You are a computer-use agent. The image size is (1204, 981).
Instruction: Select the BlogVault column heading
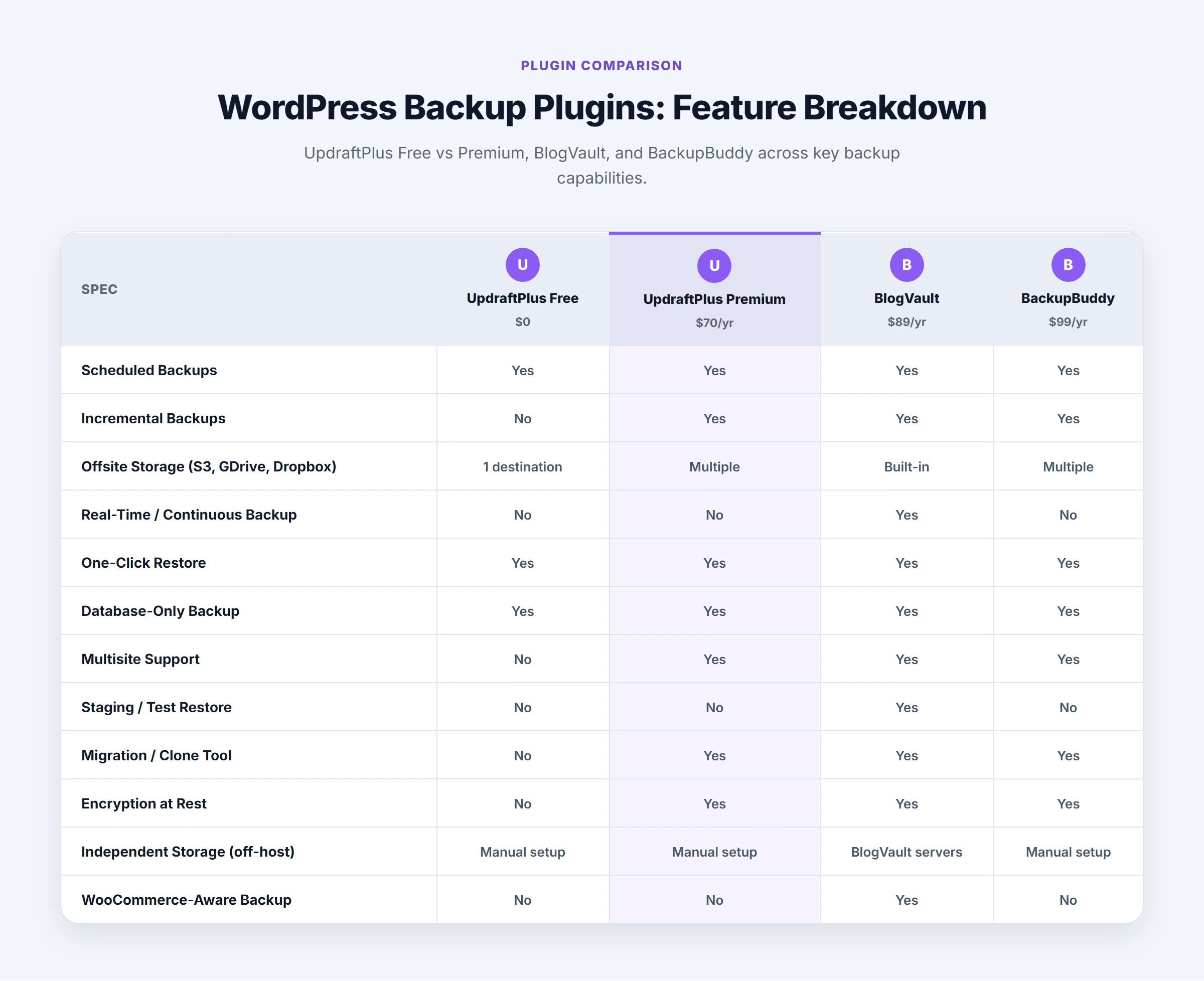907,298
